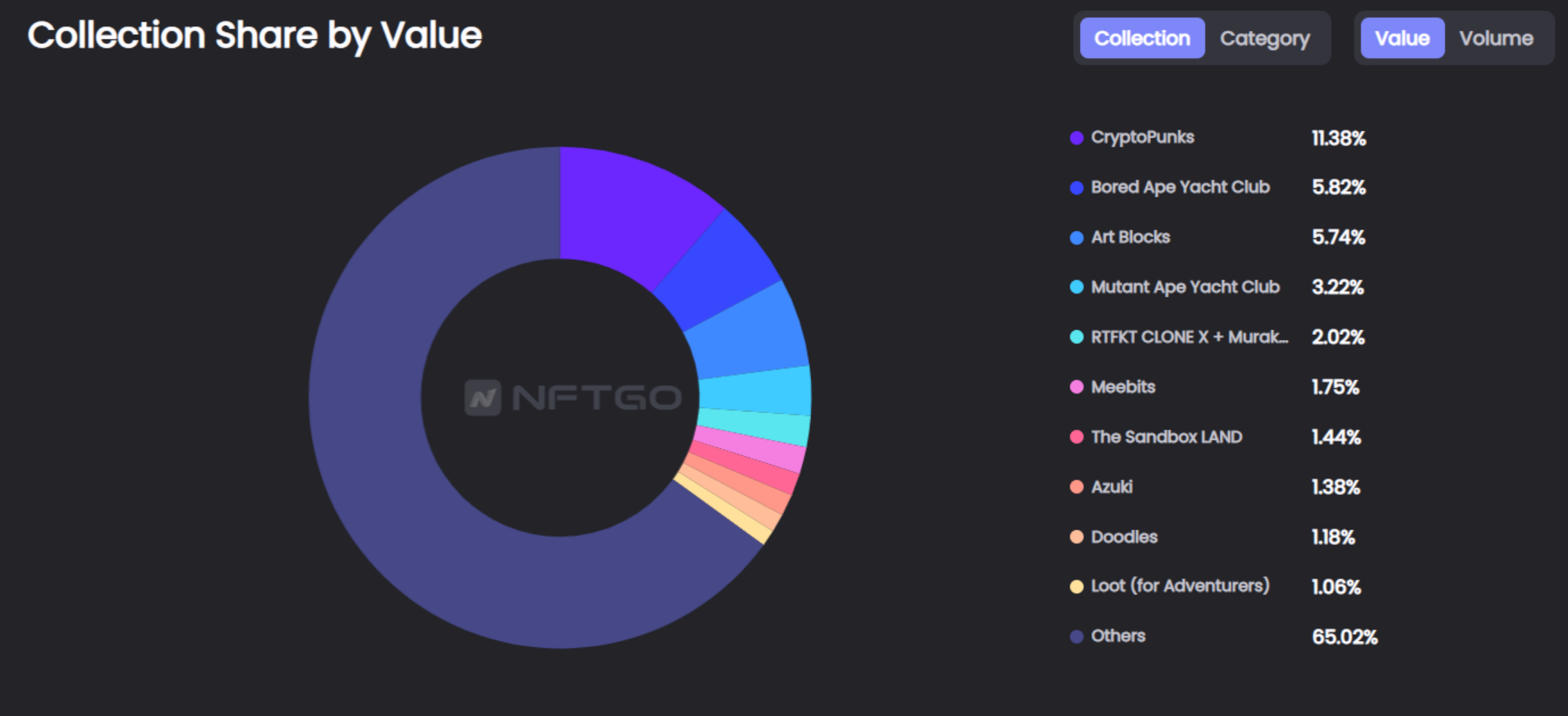1568x716 pixels.
Task: Click the CryptoPunks legend color dot
Action: click(1077, 138)
